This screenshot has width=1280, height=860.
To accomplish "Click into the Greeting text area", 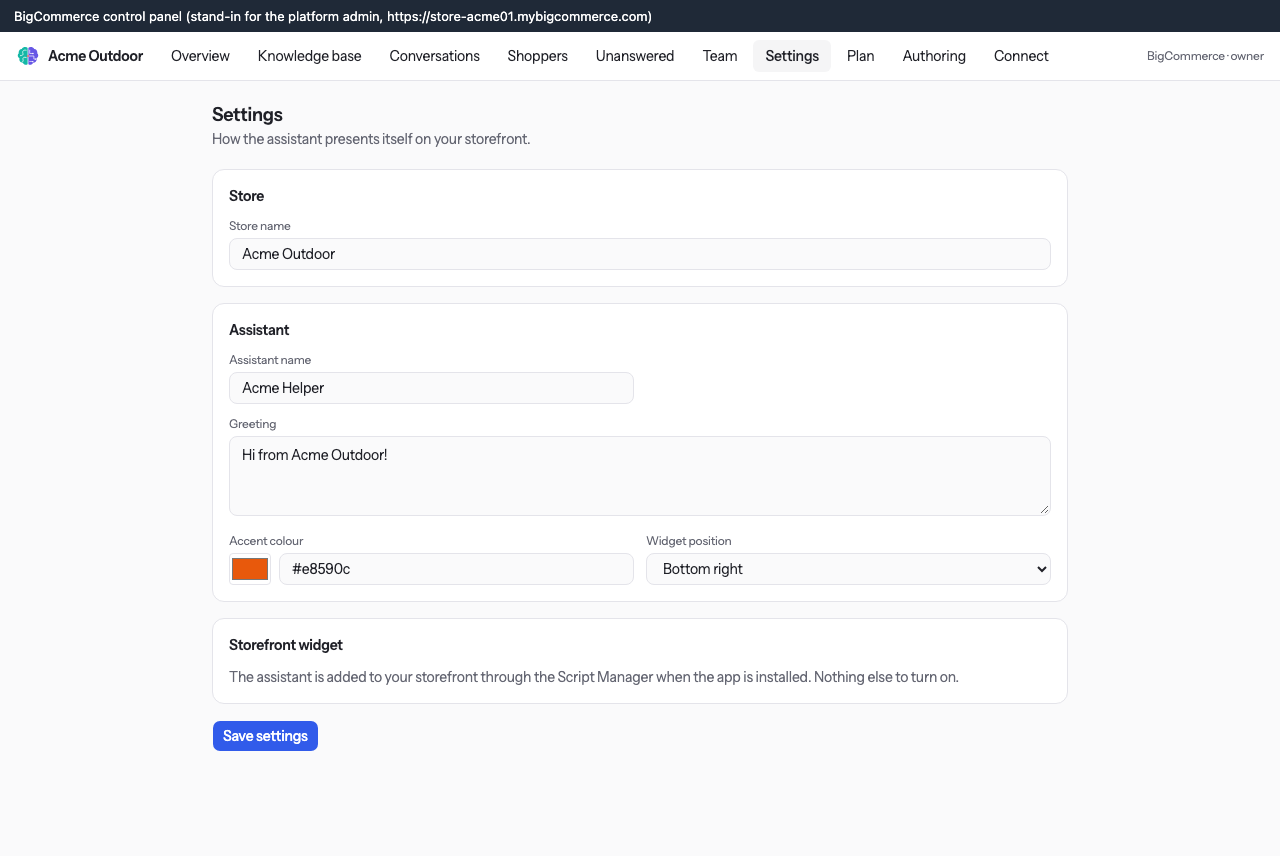I will pyautogui.click(x=640, y=476).
